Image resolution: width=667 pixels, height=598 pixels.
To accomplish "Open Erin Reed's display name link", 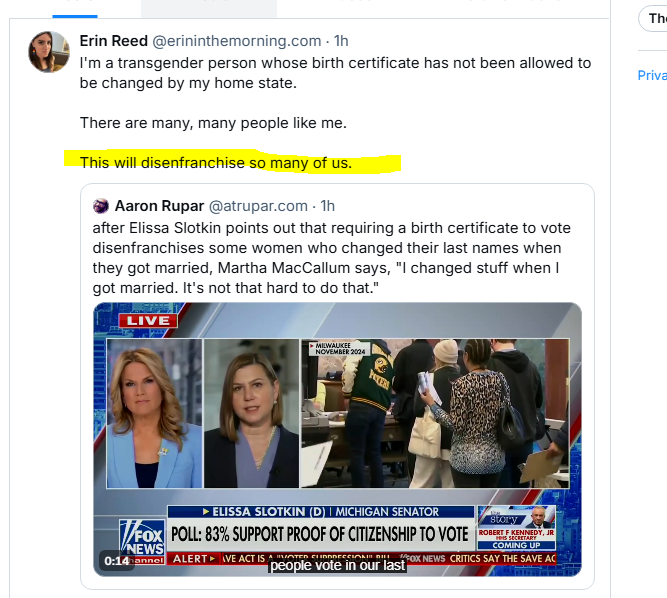I will coord(114,41).
